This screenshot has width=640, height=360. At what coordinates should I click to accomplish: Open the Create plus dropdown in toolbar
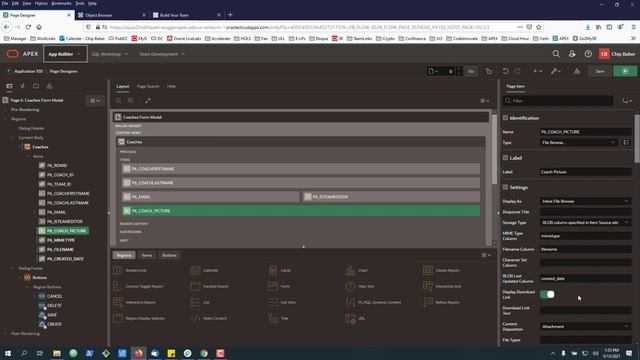(538, 71)
